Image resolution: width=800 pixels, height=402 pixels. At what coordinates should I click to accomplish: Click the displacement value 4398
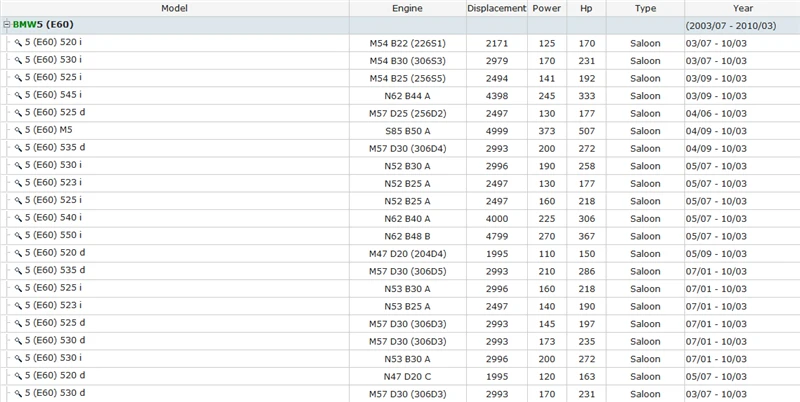click(x=496, y=96)
